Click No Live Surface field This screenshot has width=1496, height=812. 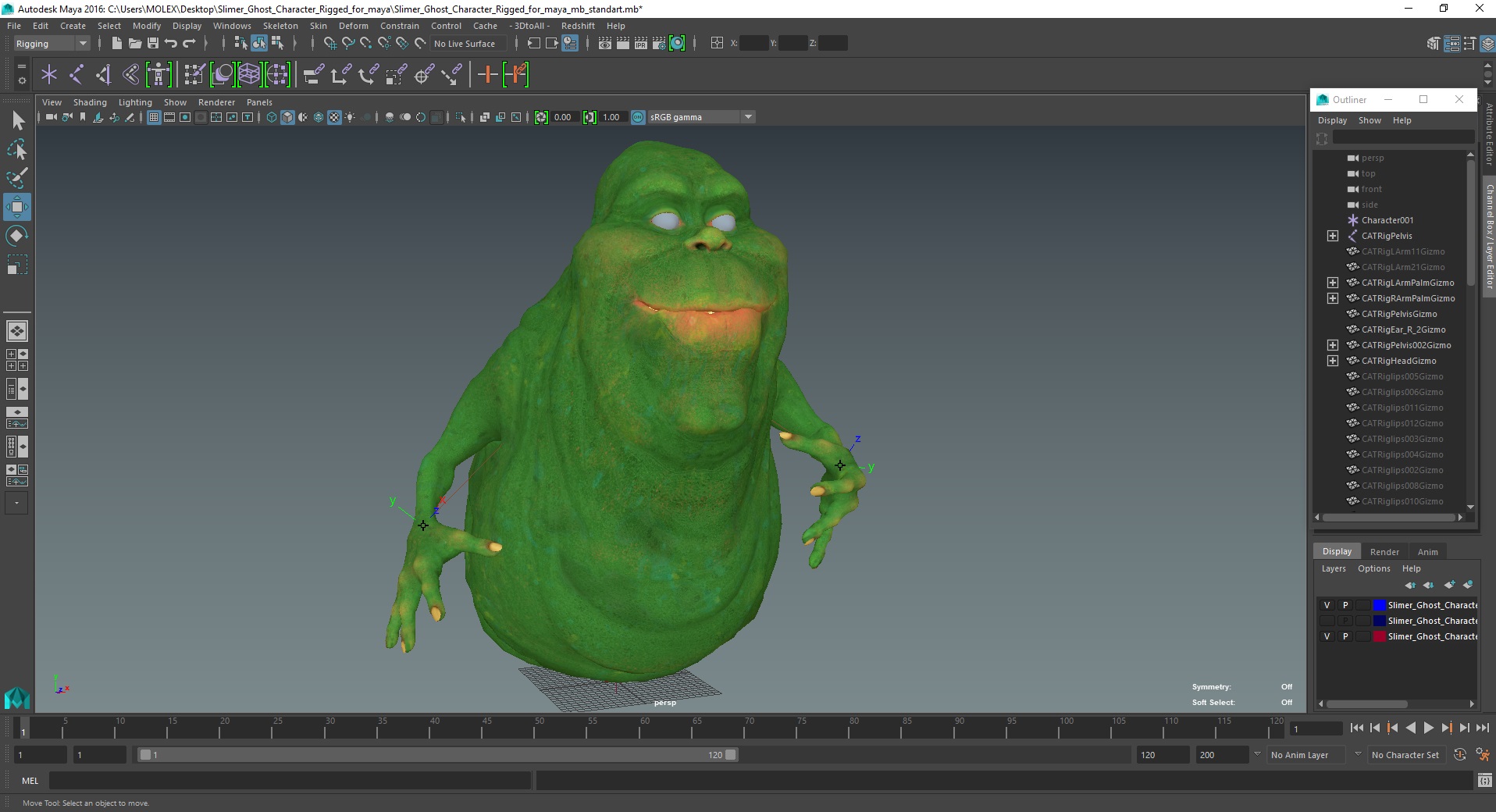(x=468, y=44)
